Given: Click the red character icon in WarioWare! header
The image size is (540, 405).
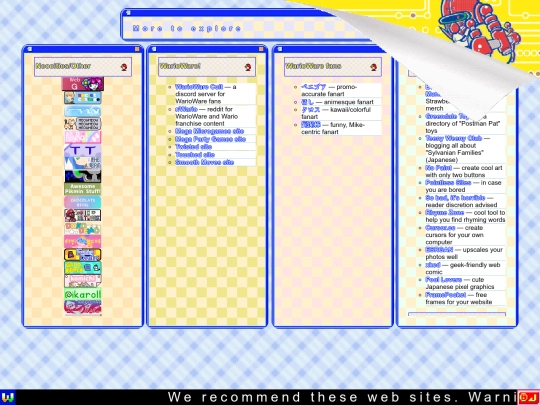Looking at the screenshot, I should coord(248,67).
